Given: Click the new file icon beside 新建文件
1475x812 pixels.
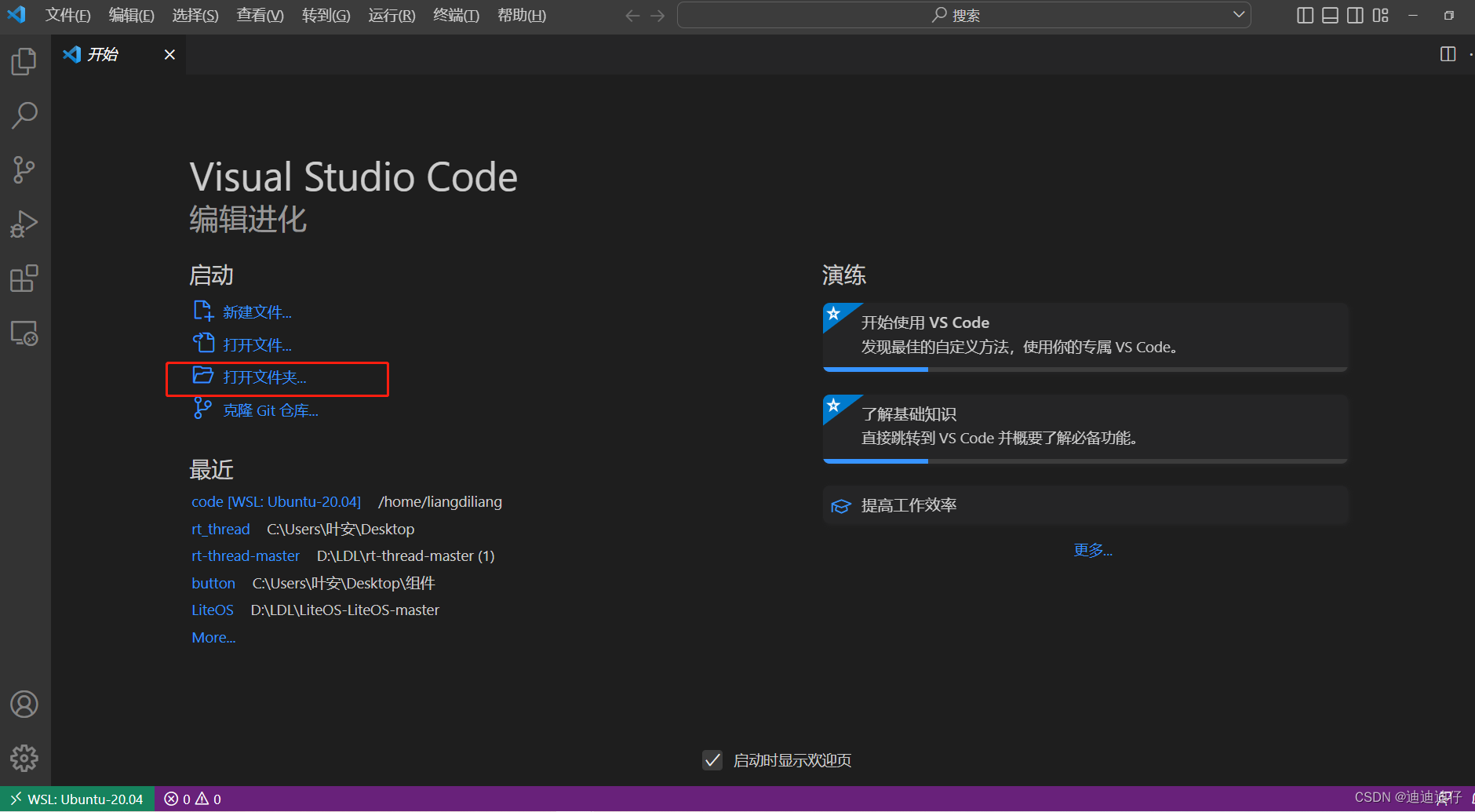Looking at the screenshot, I should tap(203, 311).
